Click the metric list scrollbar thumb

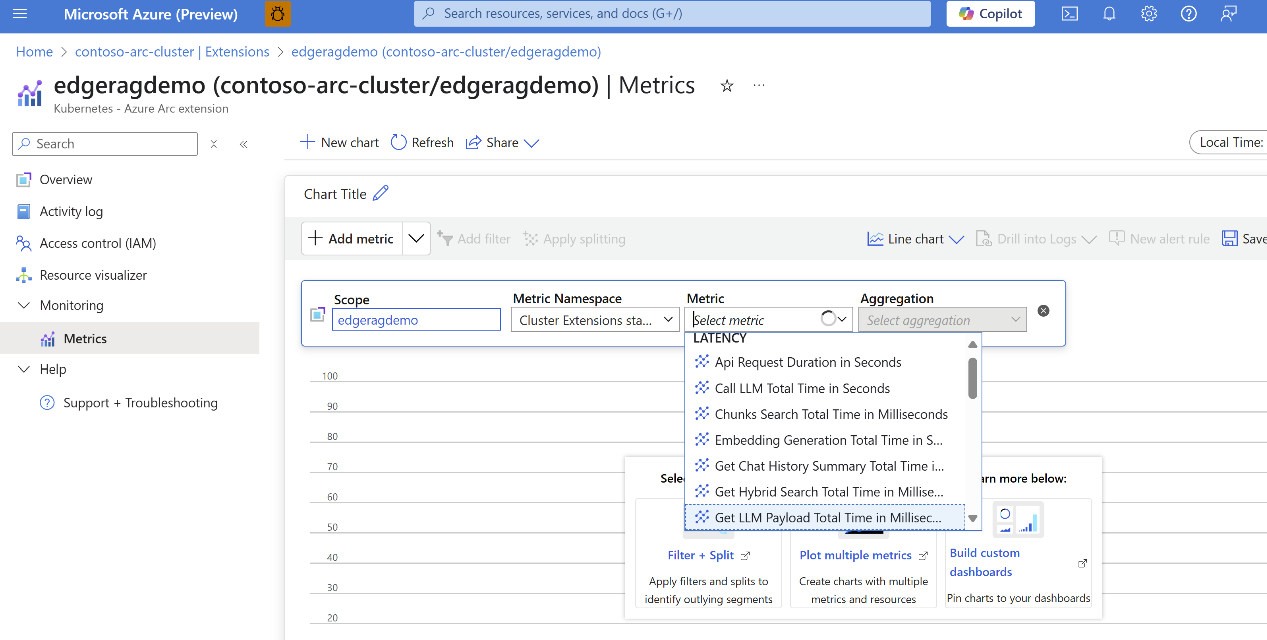(973, 378)
